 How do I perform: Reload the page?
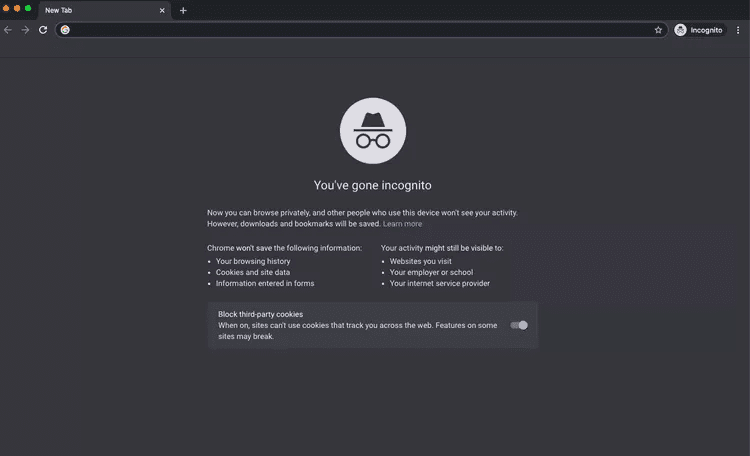[x=43, y=30]
